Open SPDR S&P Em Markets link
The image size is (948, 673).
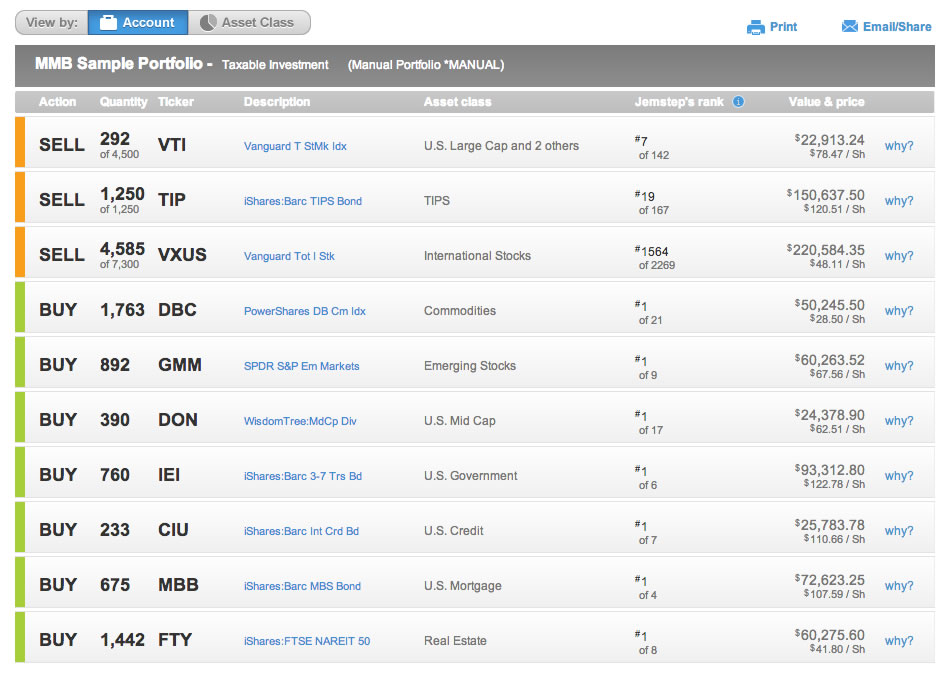pos(302,366)
